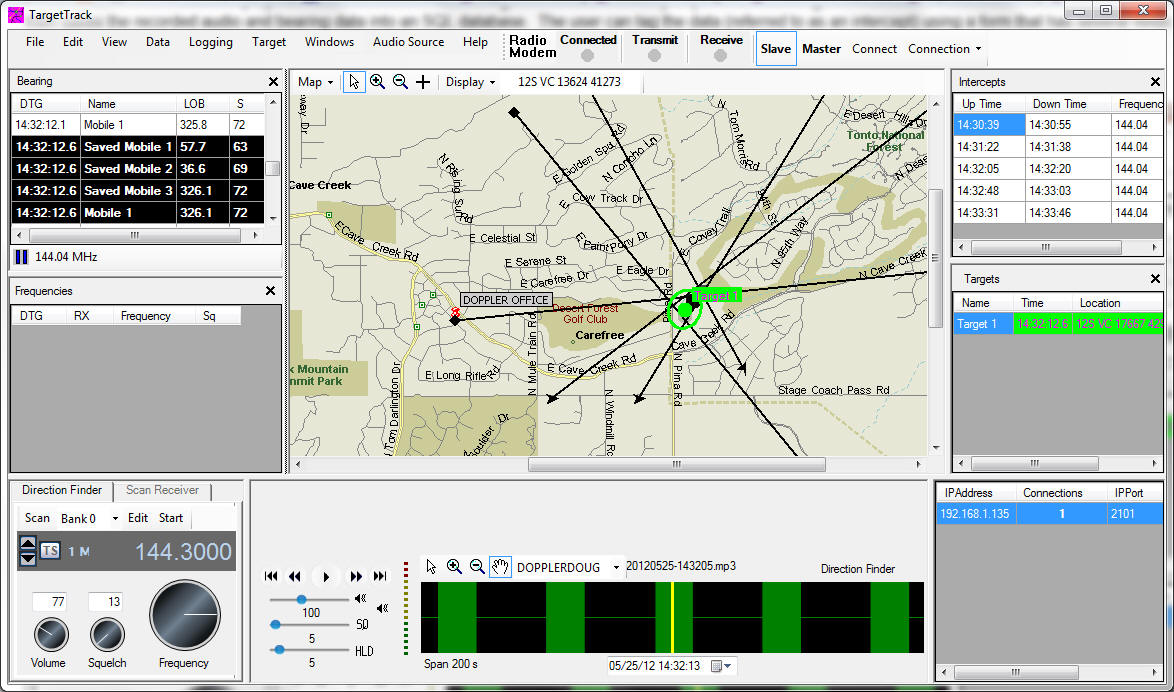Activate the map Zoom In magnifier
Image resolution: width=1174 pixels, height=692 pixels.
pos(377,81)
